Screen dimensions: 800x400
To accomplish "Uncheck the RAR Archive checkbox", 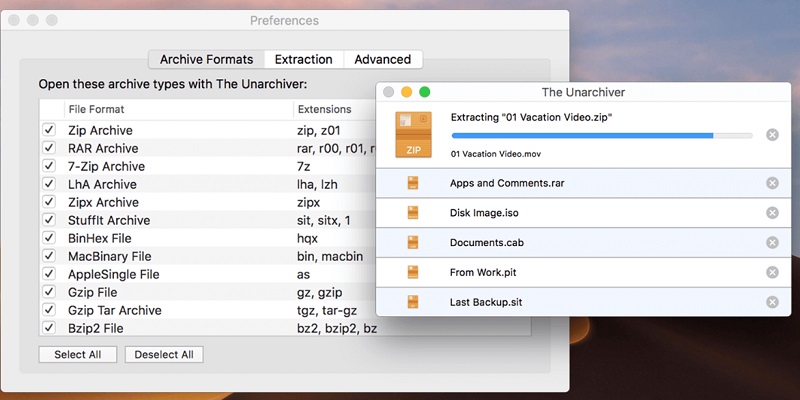I will coord(49,148).
